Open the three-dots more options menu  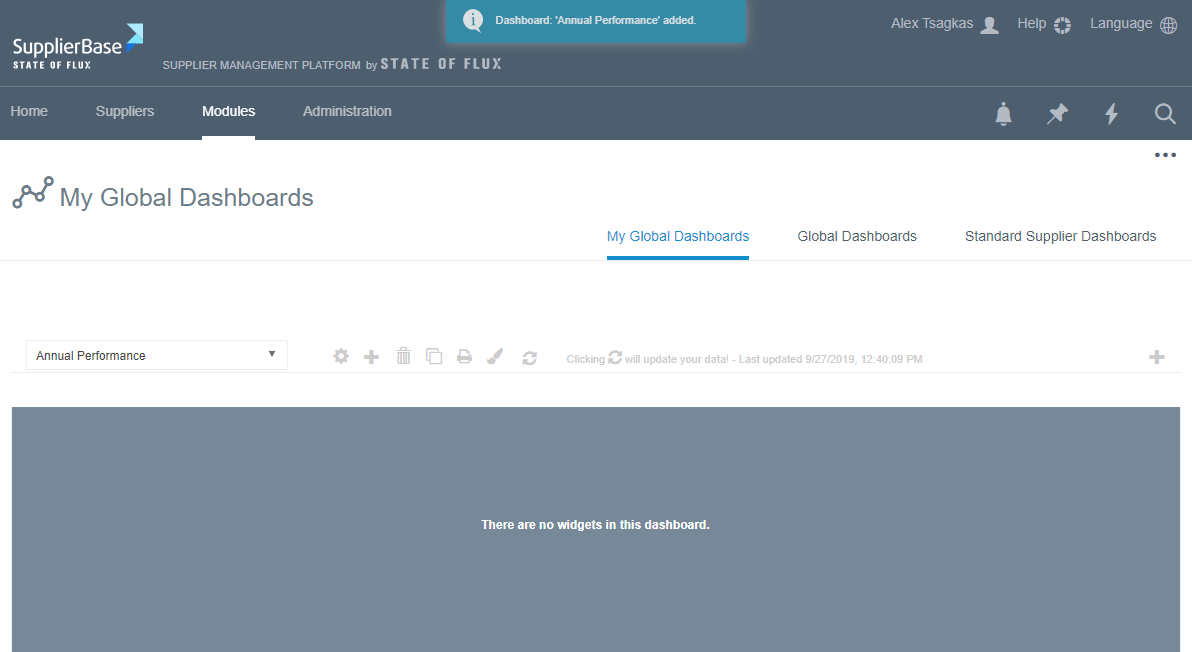click(x=1165, y=155)
